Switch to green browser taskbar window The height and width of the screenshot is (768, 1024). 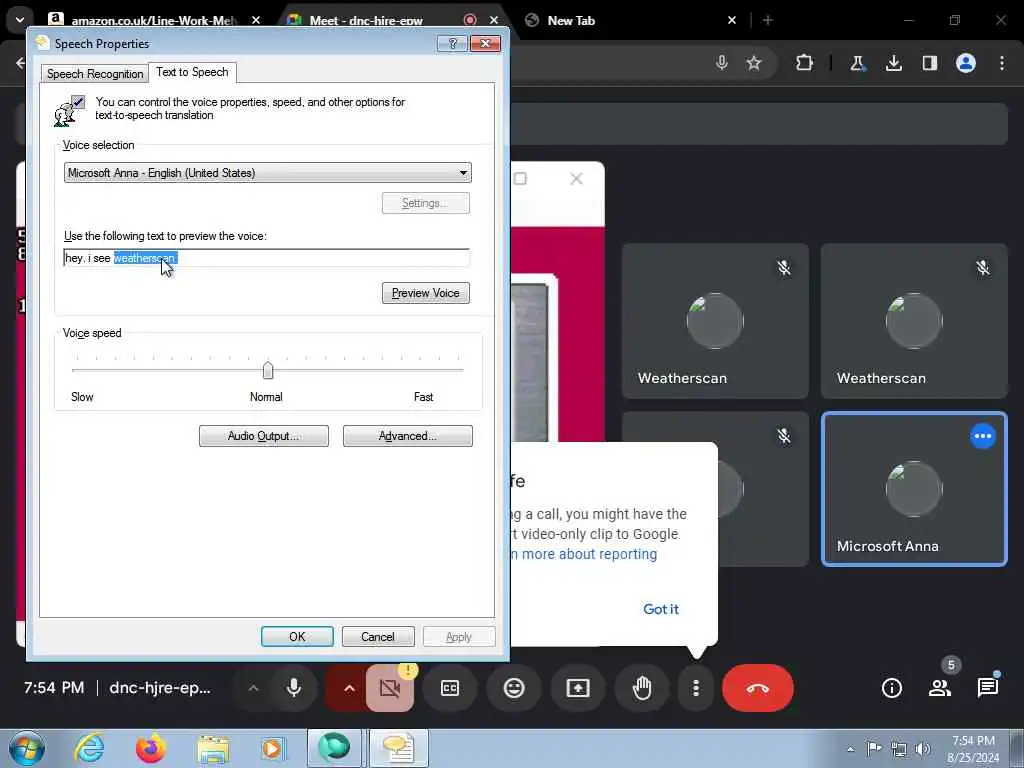coord(334,748)
